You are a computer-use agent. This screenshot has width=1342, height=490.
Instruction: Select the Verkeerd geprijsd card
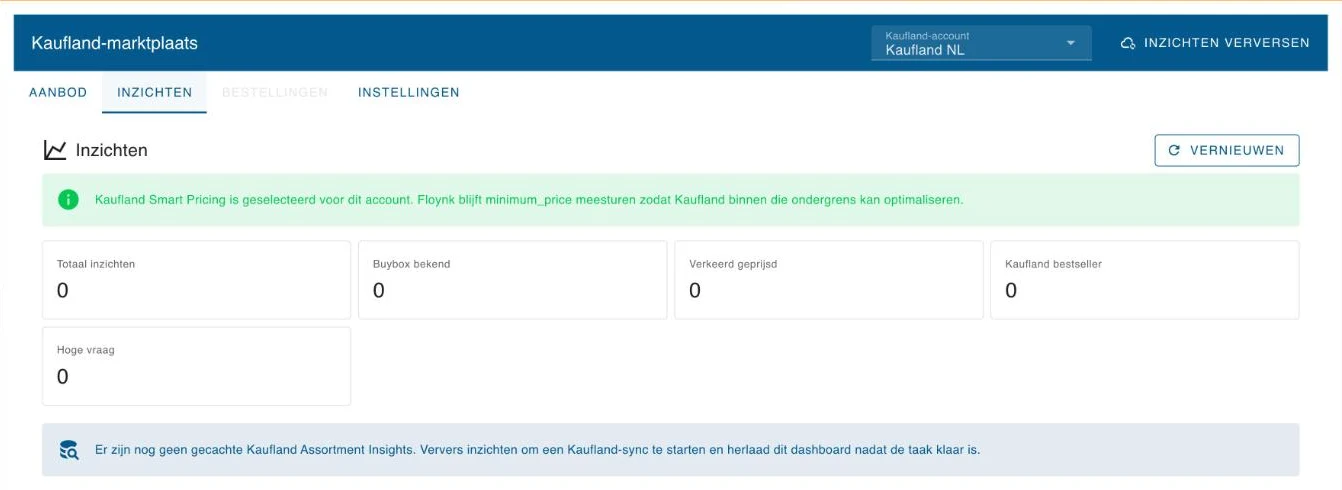(x=829, y=280)
